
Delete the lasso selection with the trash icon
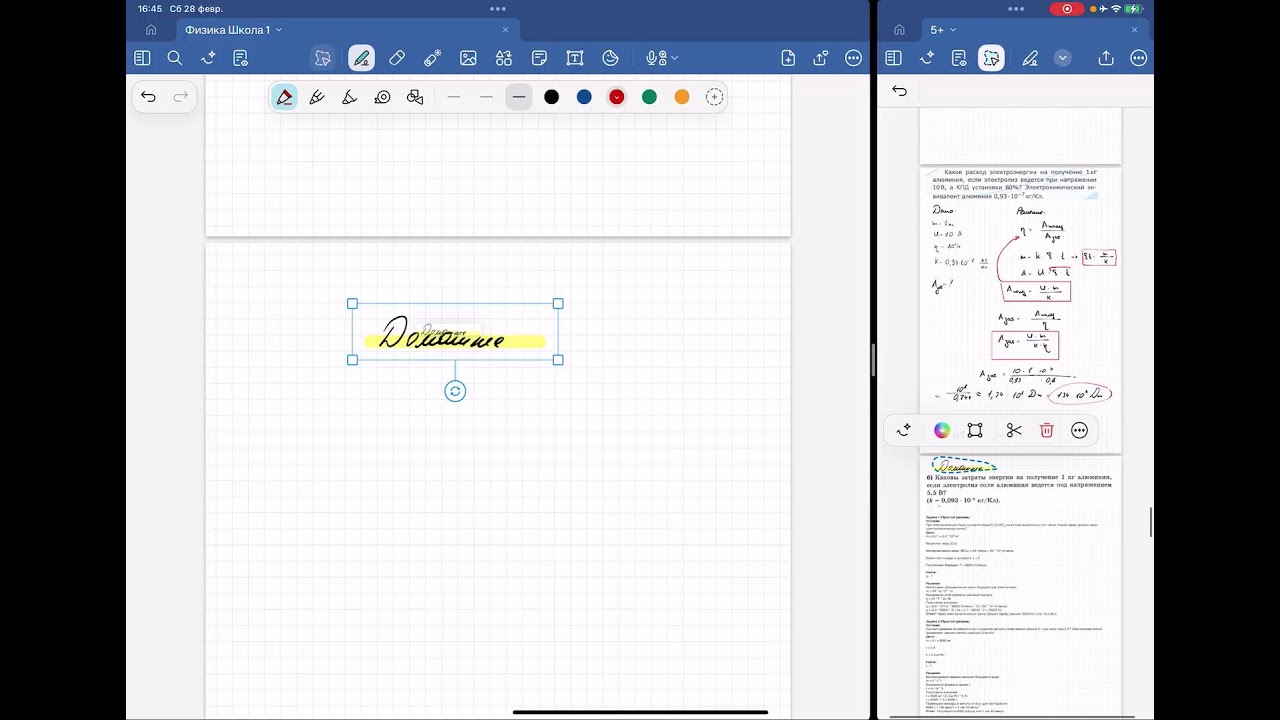click(1047, 430)
